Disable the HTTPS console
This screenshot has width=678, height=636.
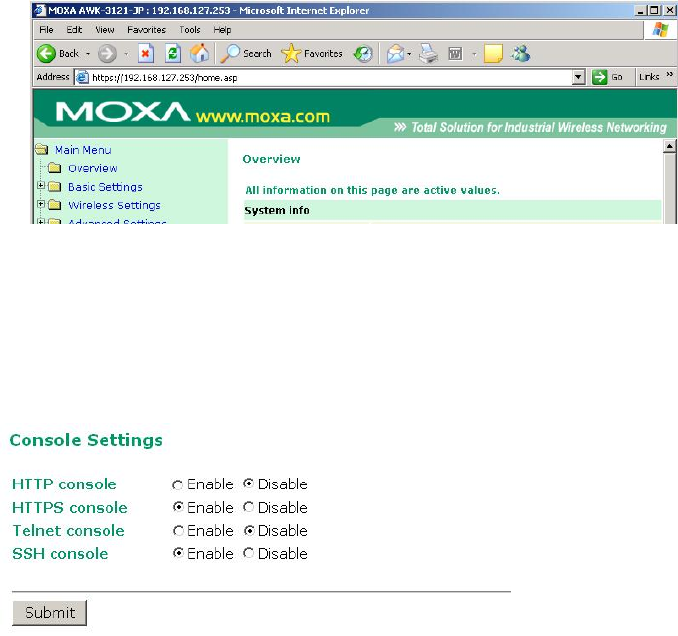[248, 507]
